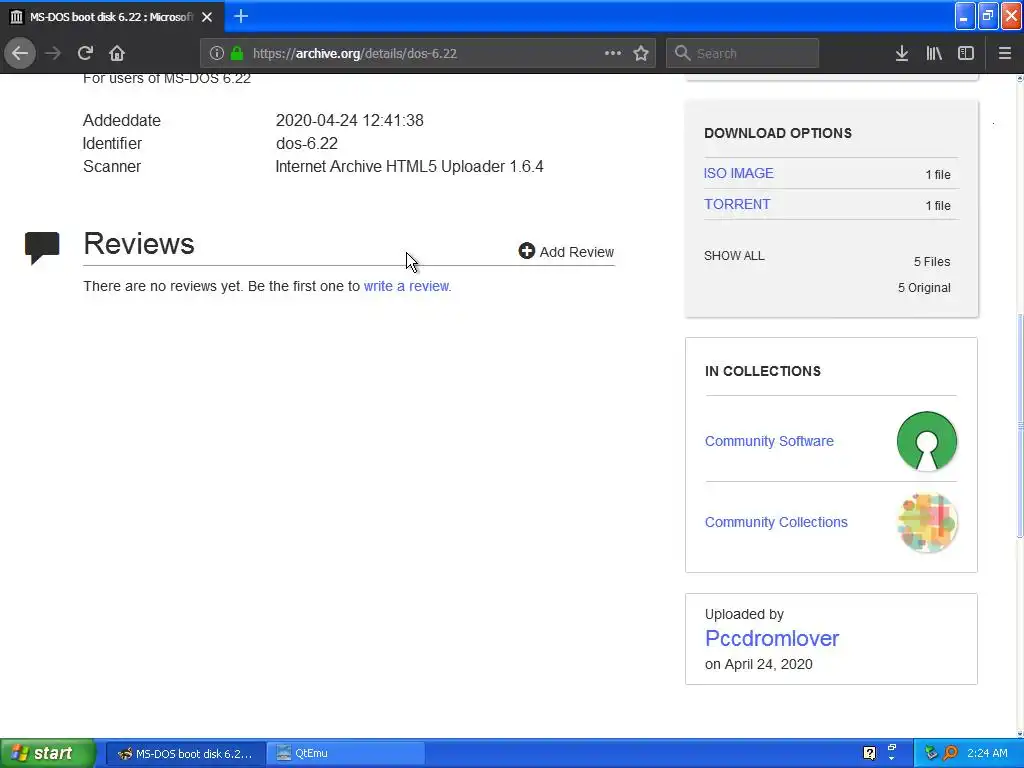Click the help question mark tray icon
The height and width of the screenshot is (768, 1024).
click(869, 753)
